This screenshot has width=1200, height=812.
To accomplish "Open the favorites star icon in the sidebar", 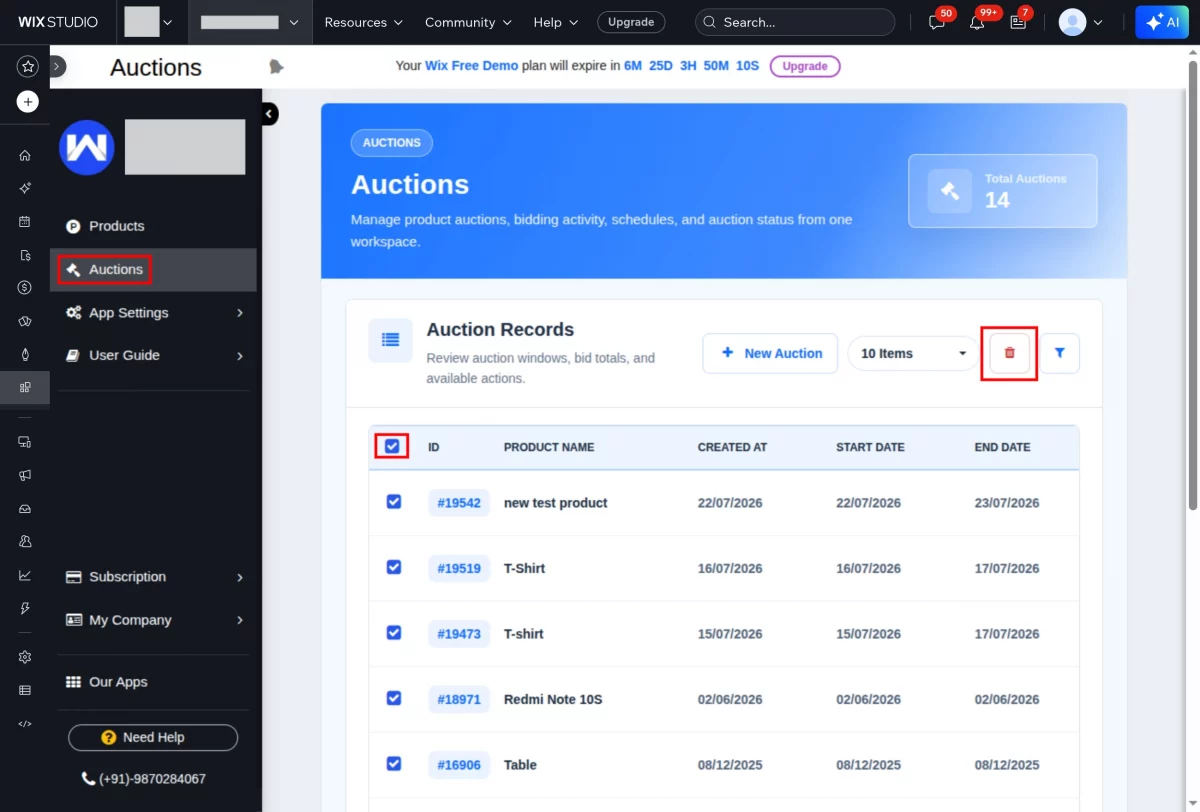I will tap(28, 66).
